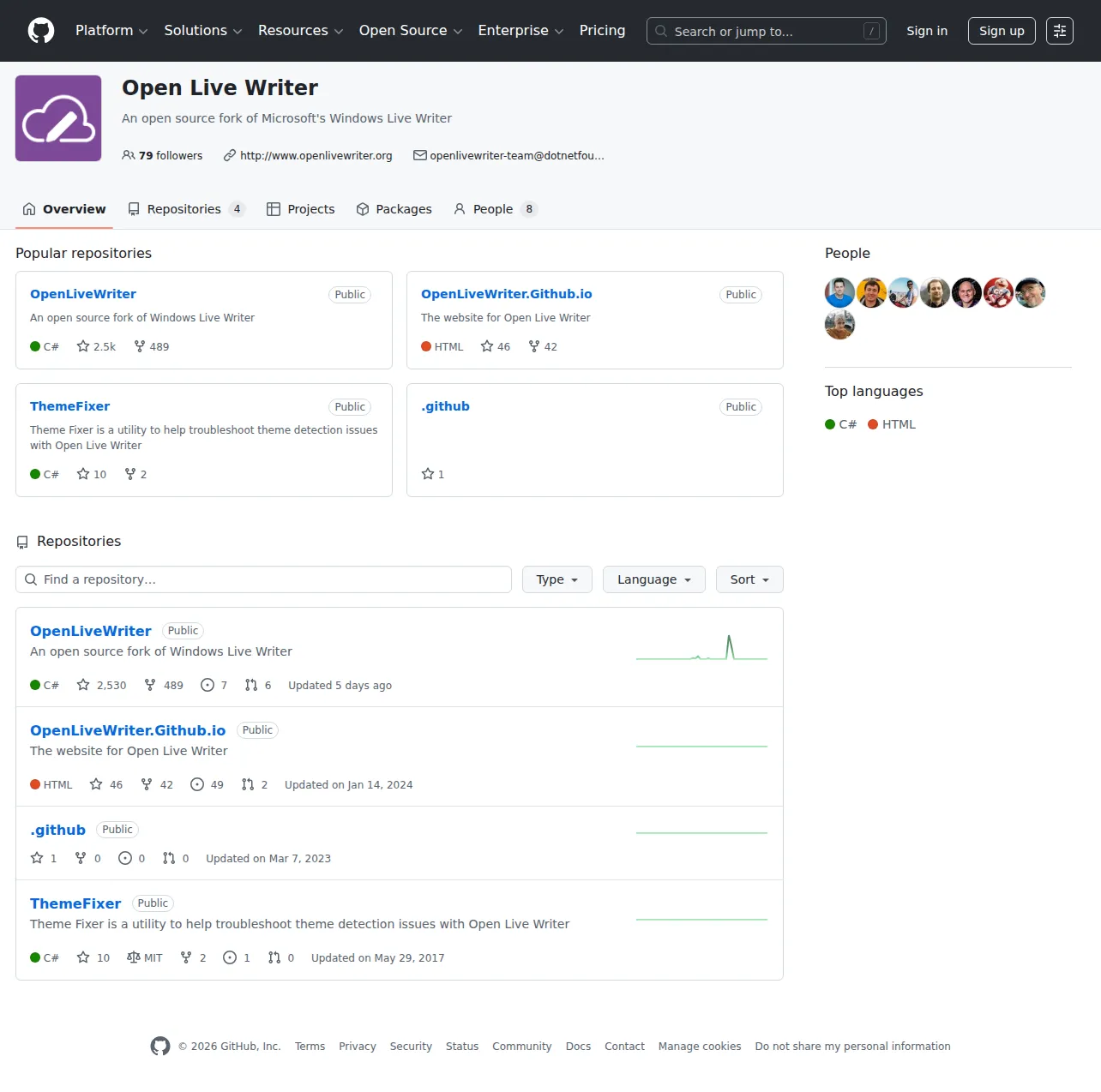The height and width of the screenshot is (1092, 1101).
Task: Open the Privacy footer link
Action: coord(358,1047)
